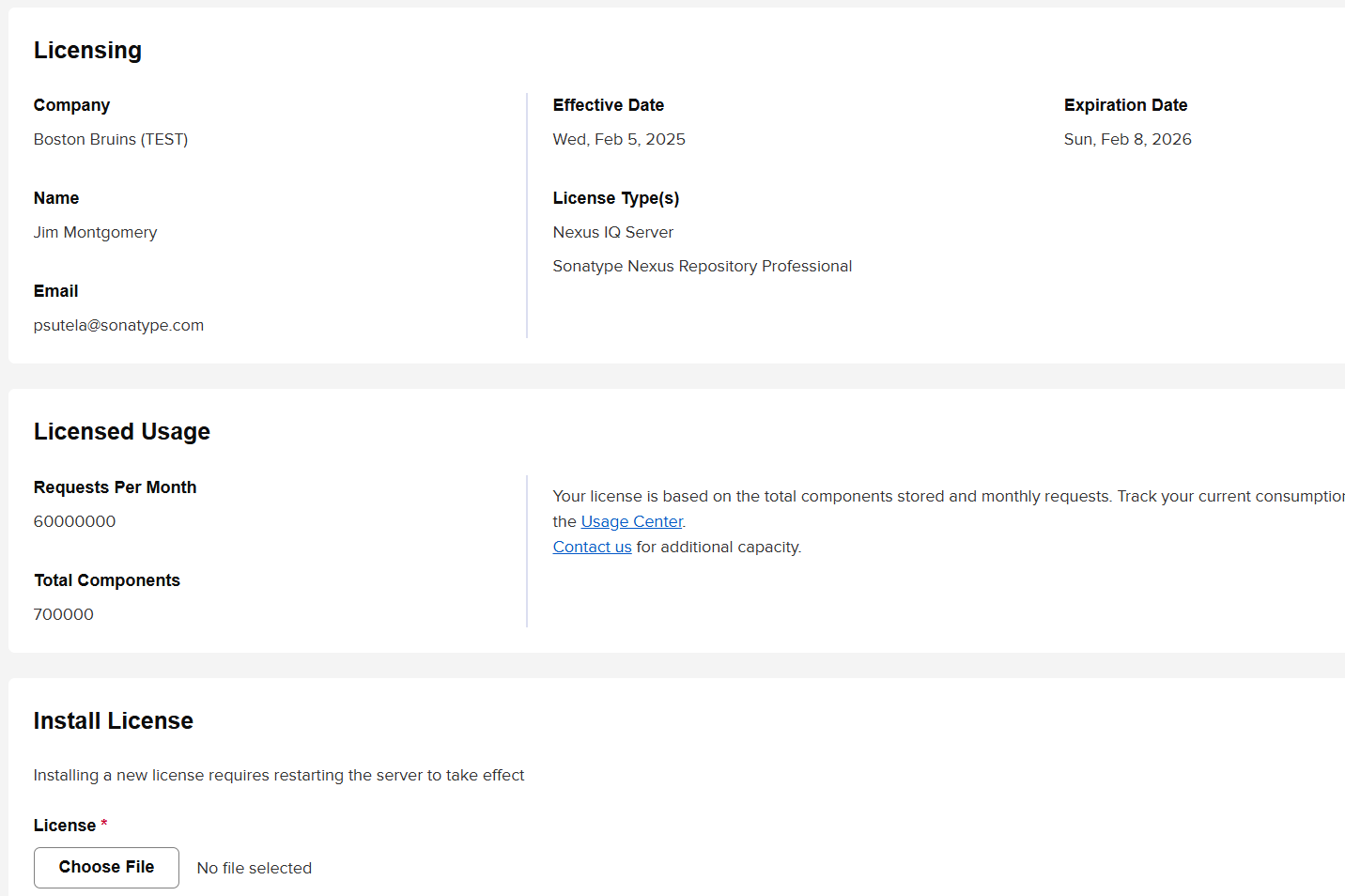
Task: Click the restart server notice text
Action: (x=278, y=775)
